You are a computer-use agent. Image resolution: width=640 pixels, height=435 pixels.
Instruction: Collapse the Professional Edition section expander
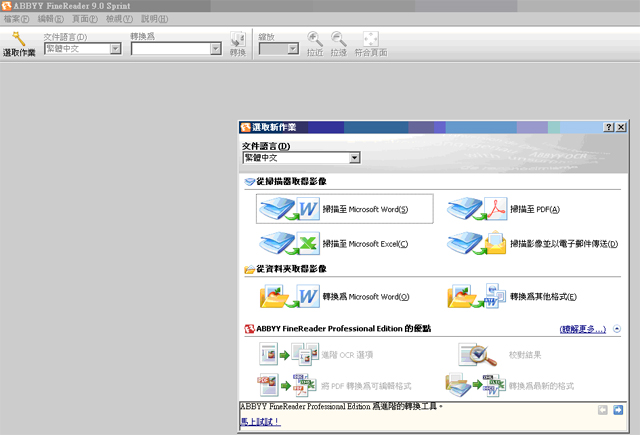(617, 328)
